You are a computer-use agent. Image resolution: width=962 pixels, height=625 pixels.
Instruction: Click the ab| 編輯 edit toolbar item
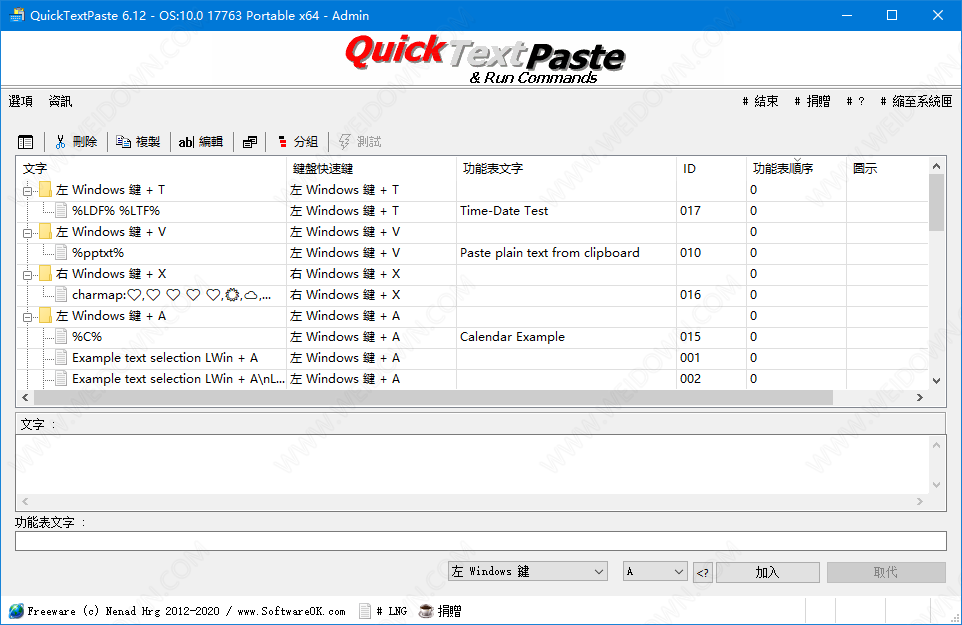click(x=201, y=142)
